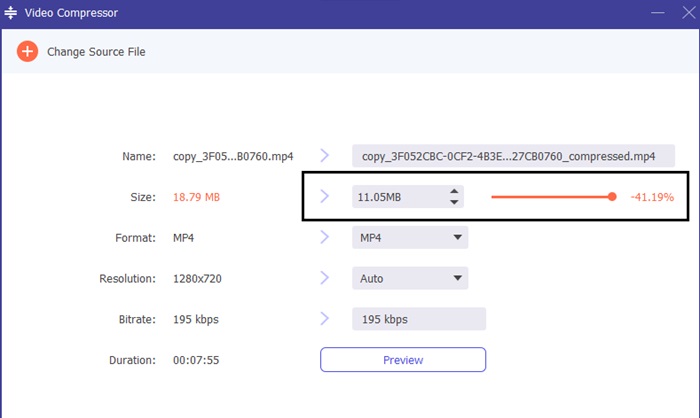The height and width of the screenshot is (418, 700).
Task: Click the arrow icon in the Format row
Action: [x=324, y=238]
